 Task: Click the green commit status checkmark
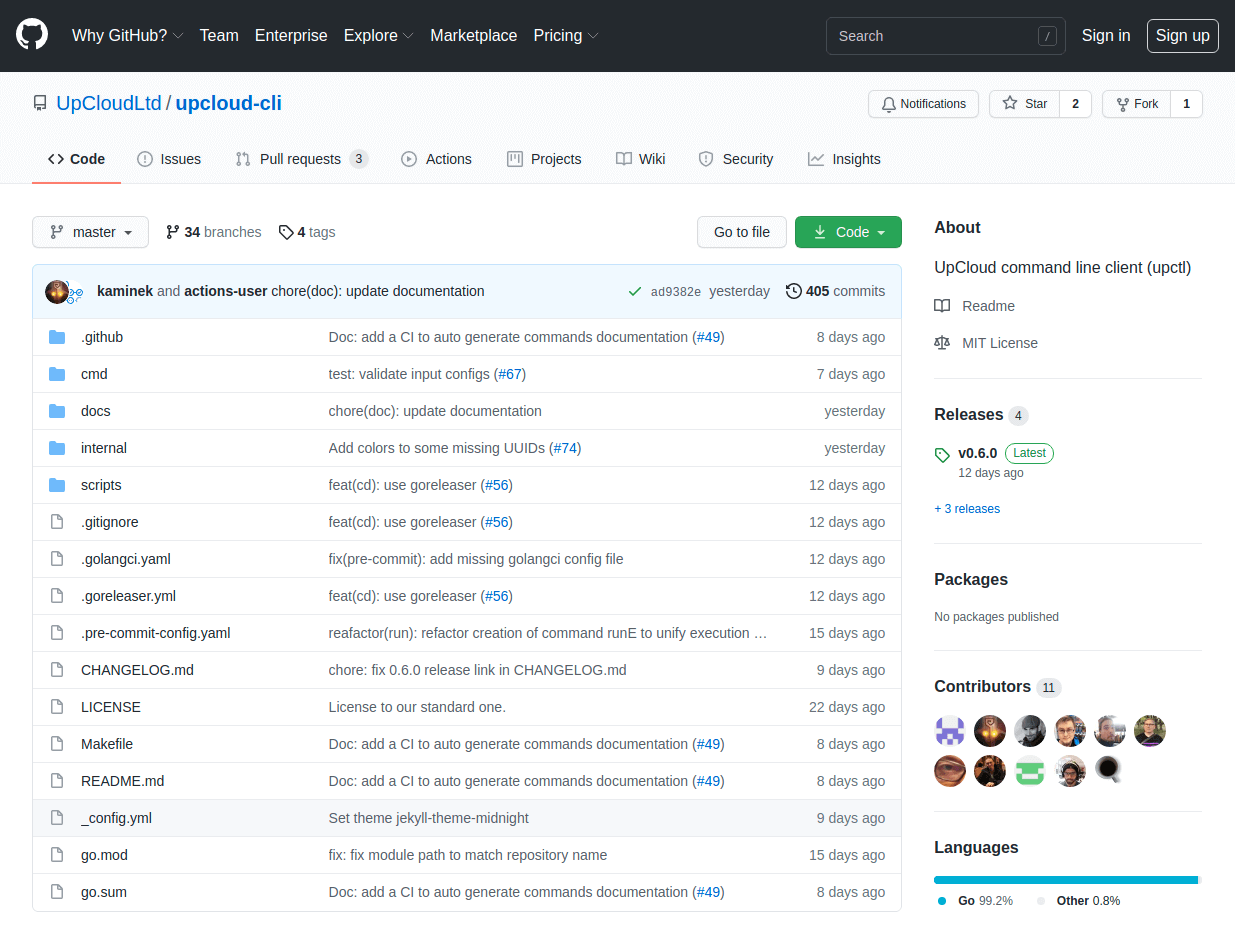pyautogui.click(x=634, y=291)
